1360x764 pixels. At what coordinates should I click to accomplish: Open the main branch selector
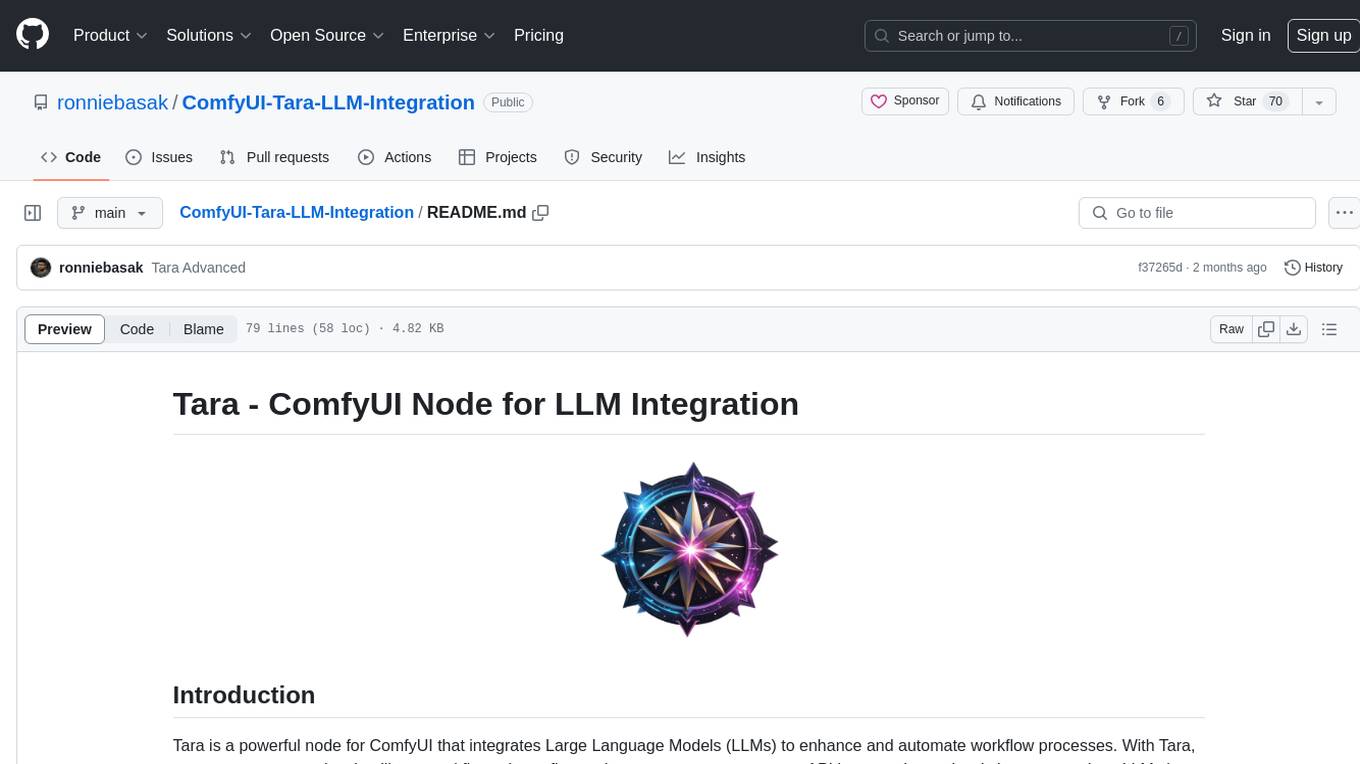pyautogui.click(x=109, y=213)
